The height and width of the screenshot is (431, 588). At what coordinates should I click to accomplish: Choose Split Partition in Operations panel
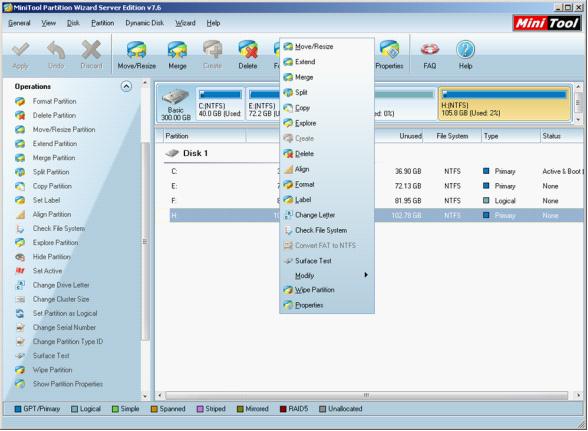click(51, 172)
